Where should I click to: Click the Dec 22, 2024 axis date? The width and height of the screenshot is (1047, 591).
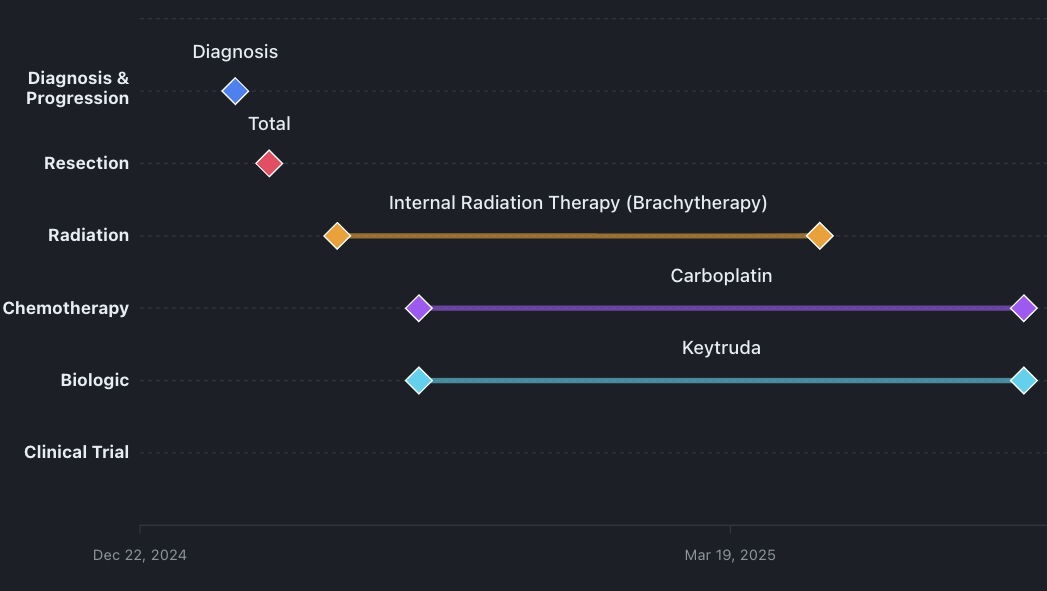click(x=140, y=555)
